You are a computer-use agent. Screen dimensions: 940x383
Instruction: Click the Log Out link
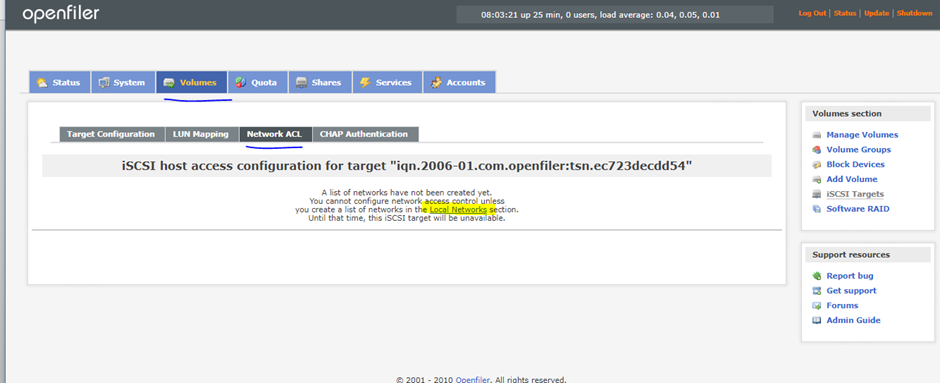click(x=812, y=13)
